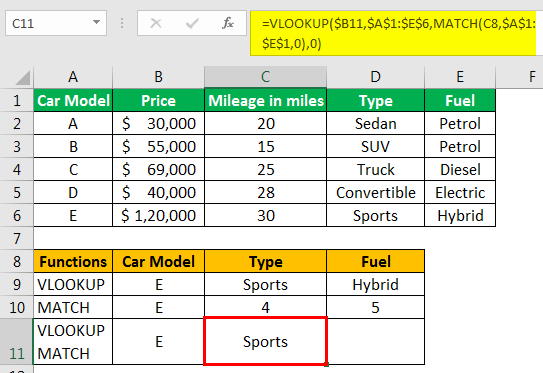Click the Mileage in miles header cell
Screen dimensions: 543x373
(x=266, y=100)
